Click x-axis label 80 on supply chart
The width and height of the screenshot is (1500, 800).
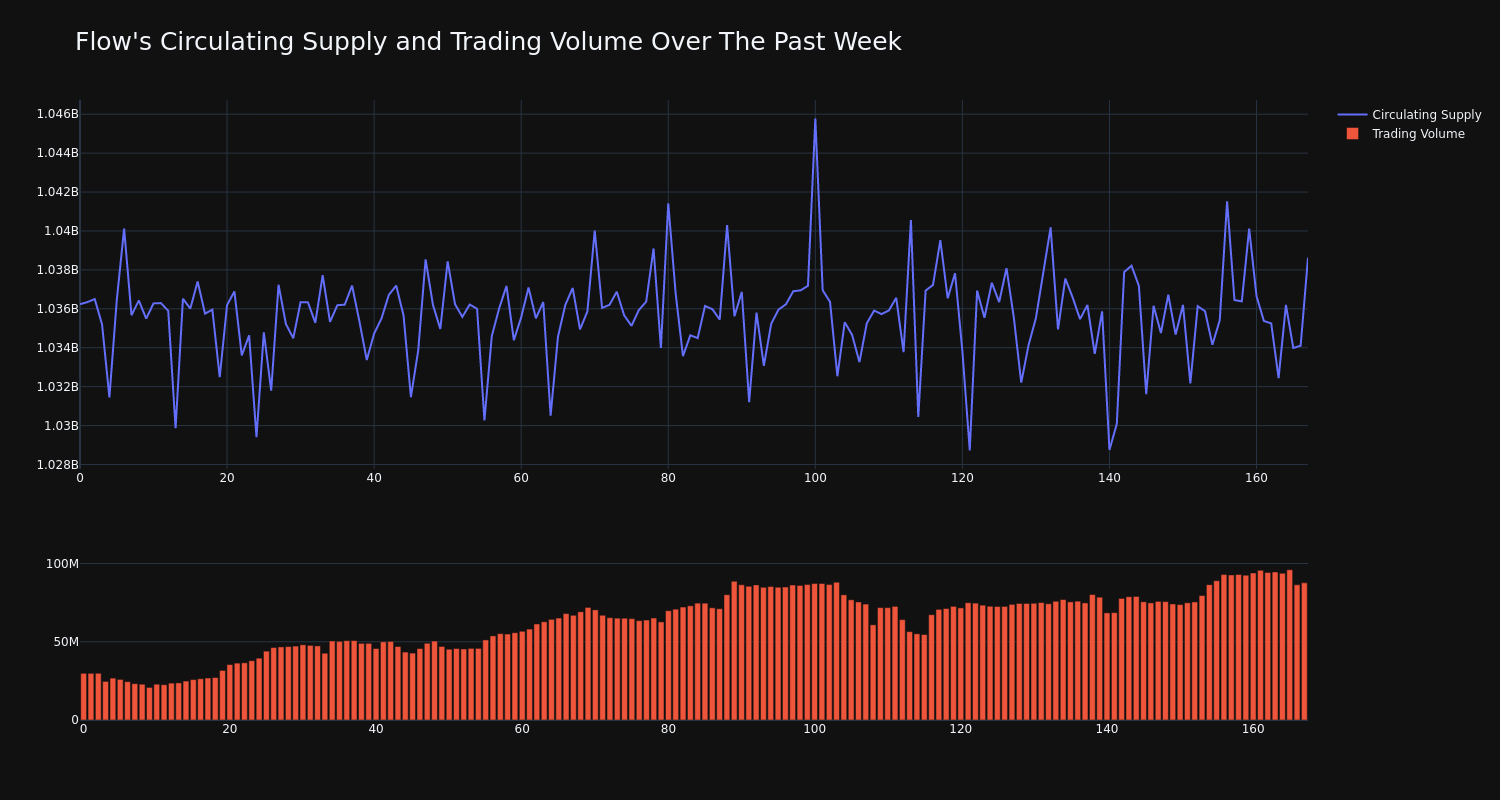pyautogui.click(x=668, y=478)
